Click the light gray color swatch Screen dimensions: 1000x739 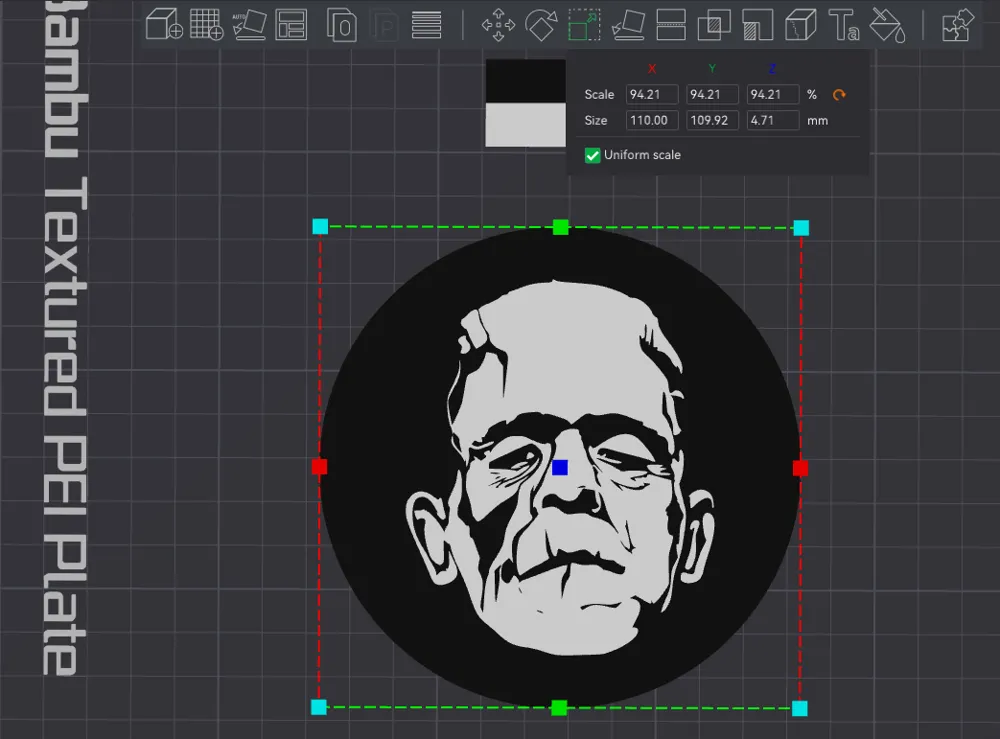point(525,125)
